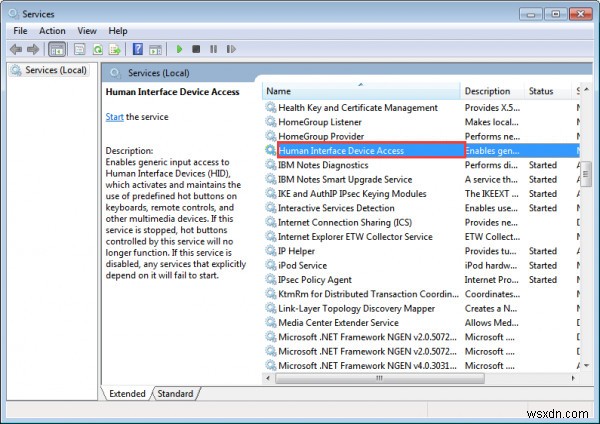
Task: Click Started status of IP Helper
Action: coord(543,251)
